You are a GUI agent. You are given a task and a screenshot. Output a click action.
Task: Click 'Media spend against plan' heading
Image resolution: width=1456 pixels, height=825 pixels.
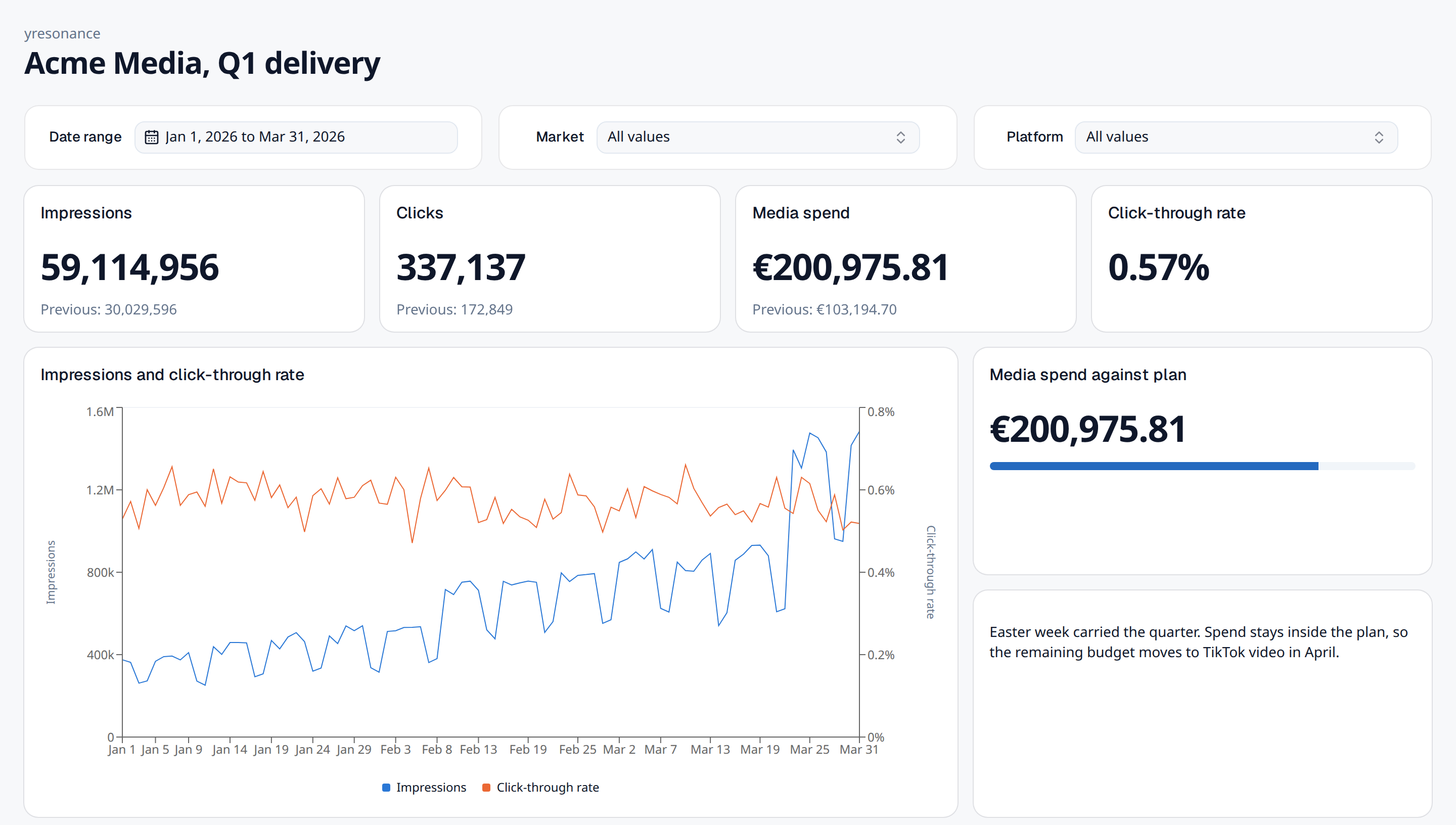click(1088, 375)
